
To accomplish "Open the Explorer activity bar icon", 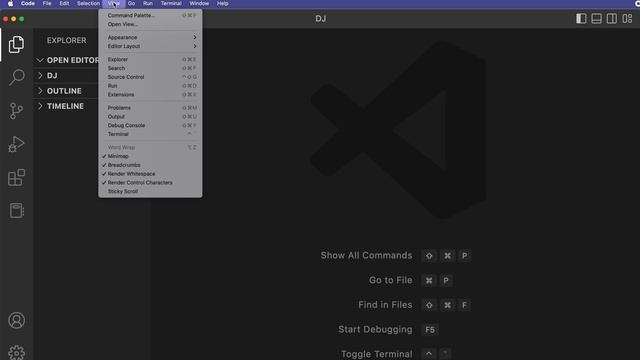I will point(16,44).
